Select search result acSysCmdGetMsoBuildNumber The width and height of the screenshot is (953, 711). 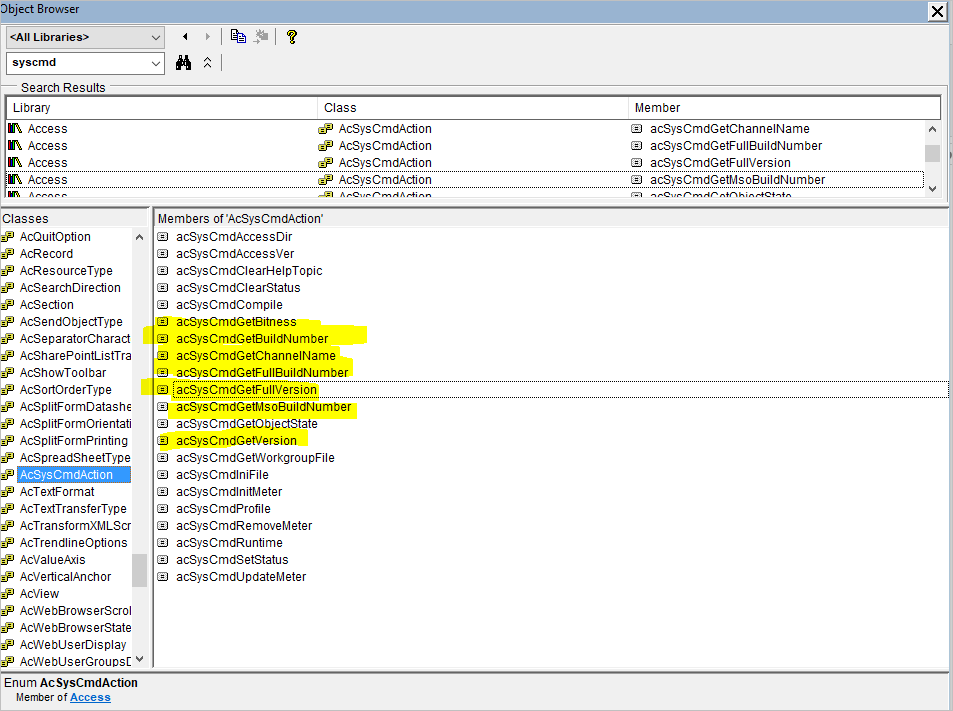click(737, 180)
